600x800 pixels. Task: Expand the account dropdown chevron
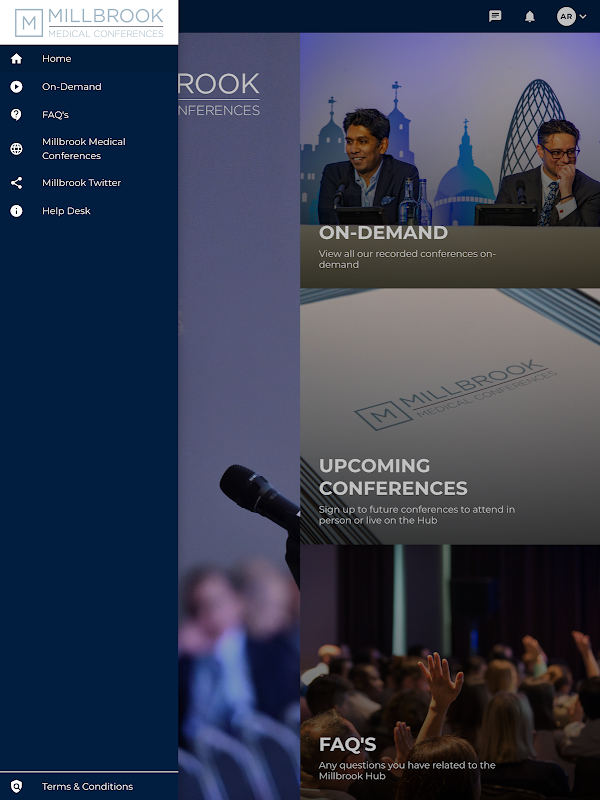pos(583,16)
